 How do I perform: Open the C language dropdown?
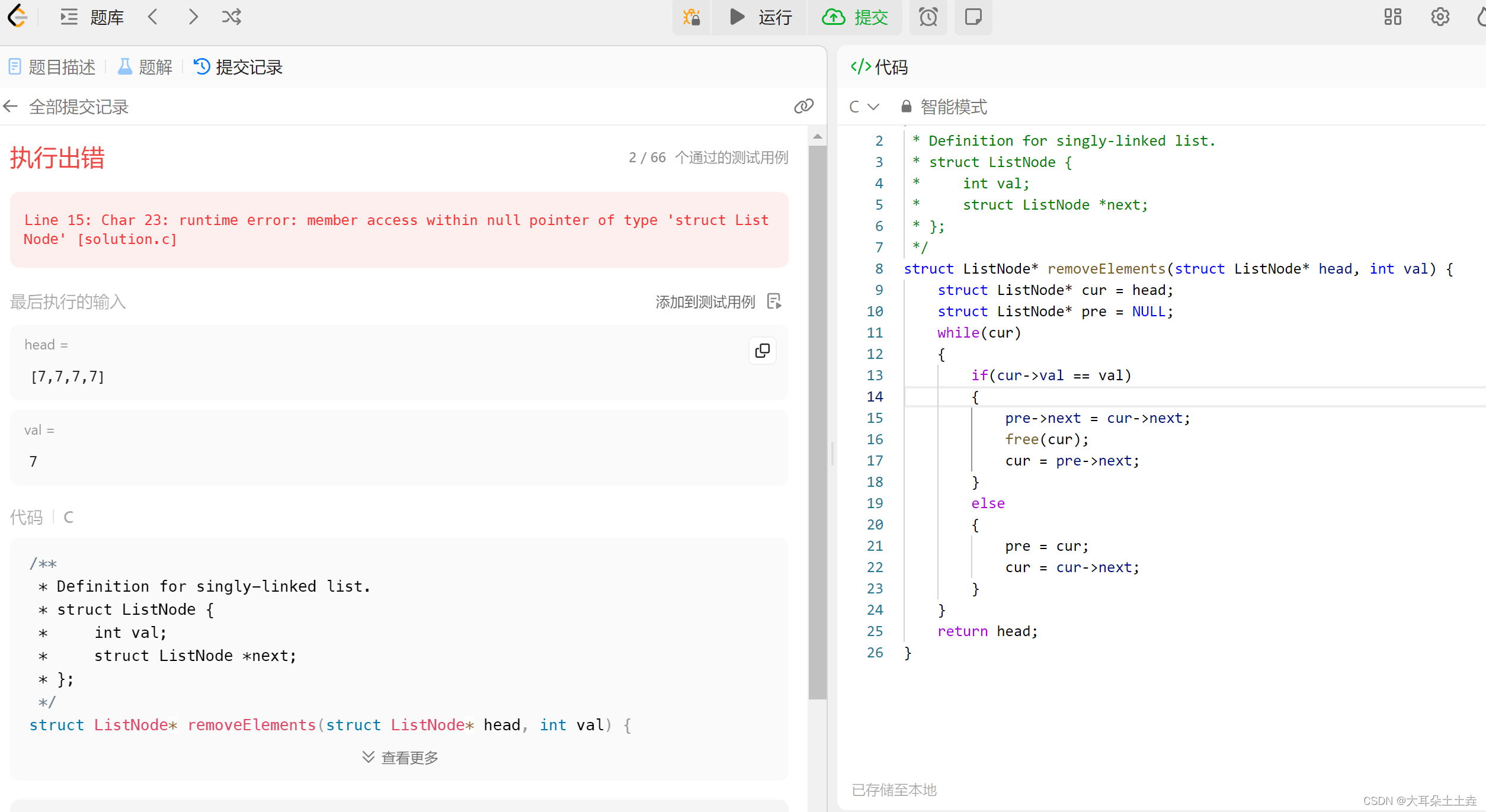[x=864, y=107]
